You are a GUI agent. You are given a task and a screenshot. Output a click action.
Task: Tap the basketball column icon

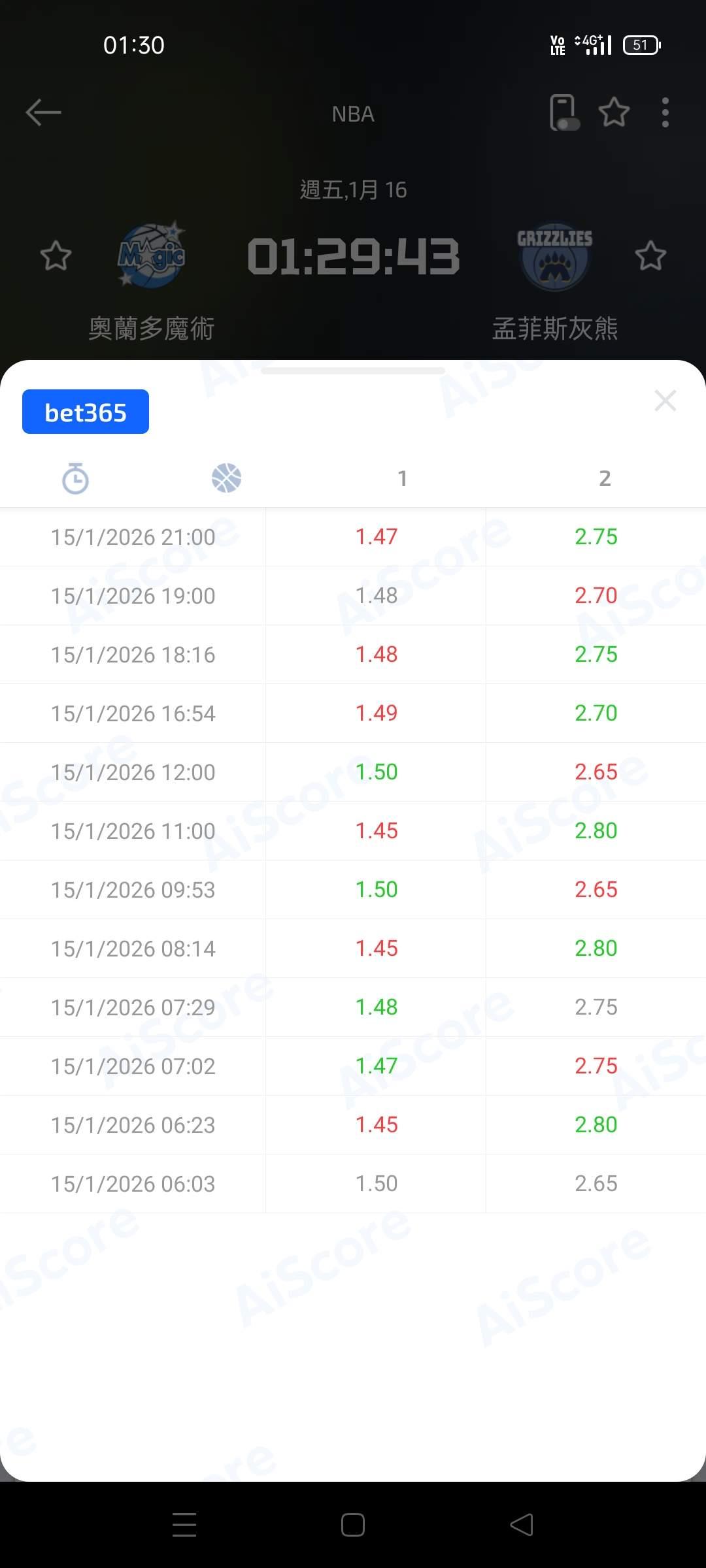pyautogui.click(x=226, y=478)
